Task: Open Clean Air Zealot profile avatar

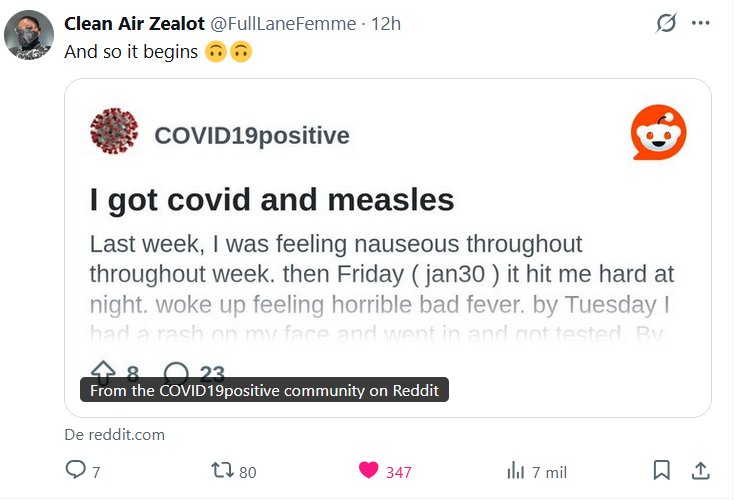Action: [27, 36]
